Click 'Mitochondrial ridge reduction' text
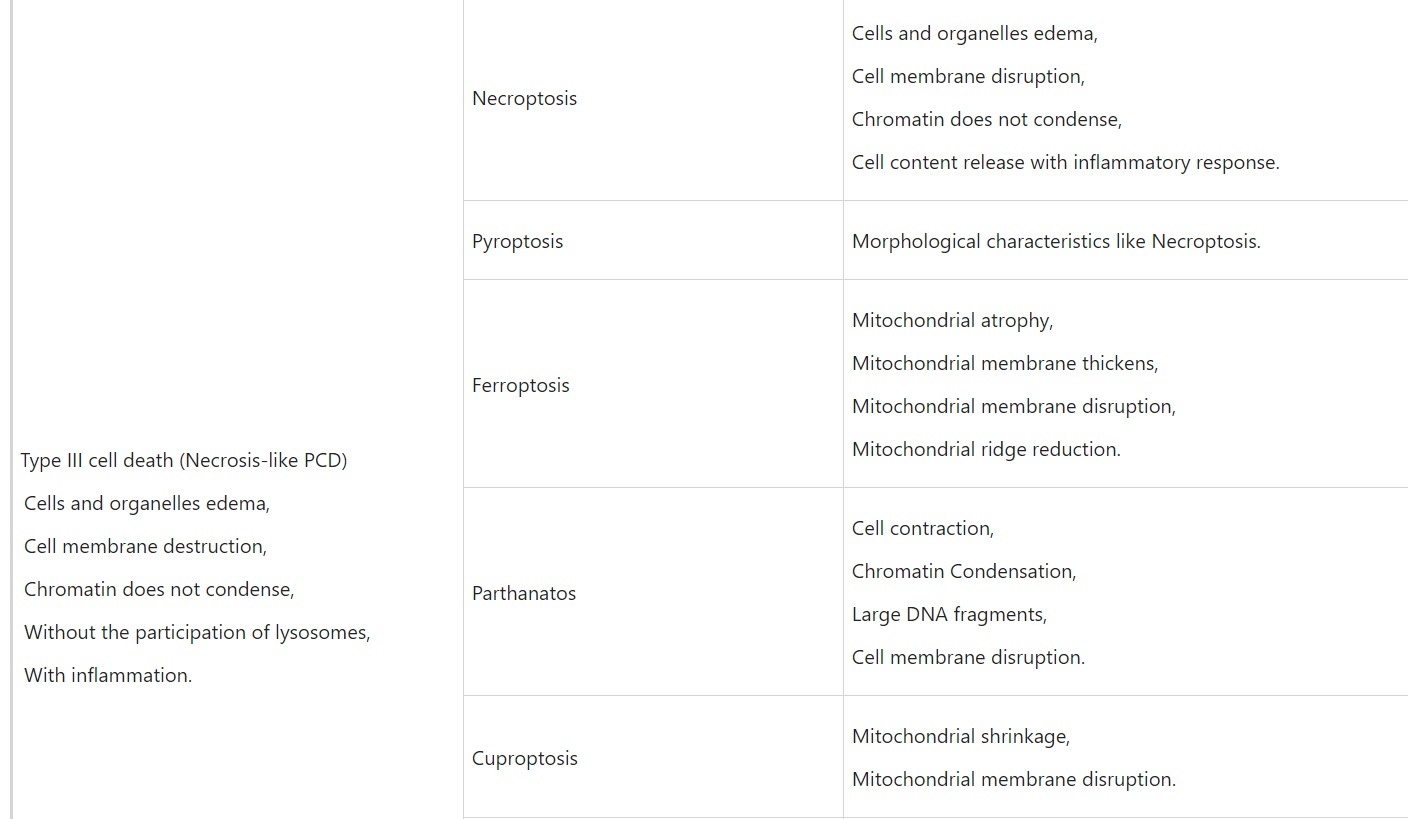1408x819 pixels. (x=986, y=450)
